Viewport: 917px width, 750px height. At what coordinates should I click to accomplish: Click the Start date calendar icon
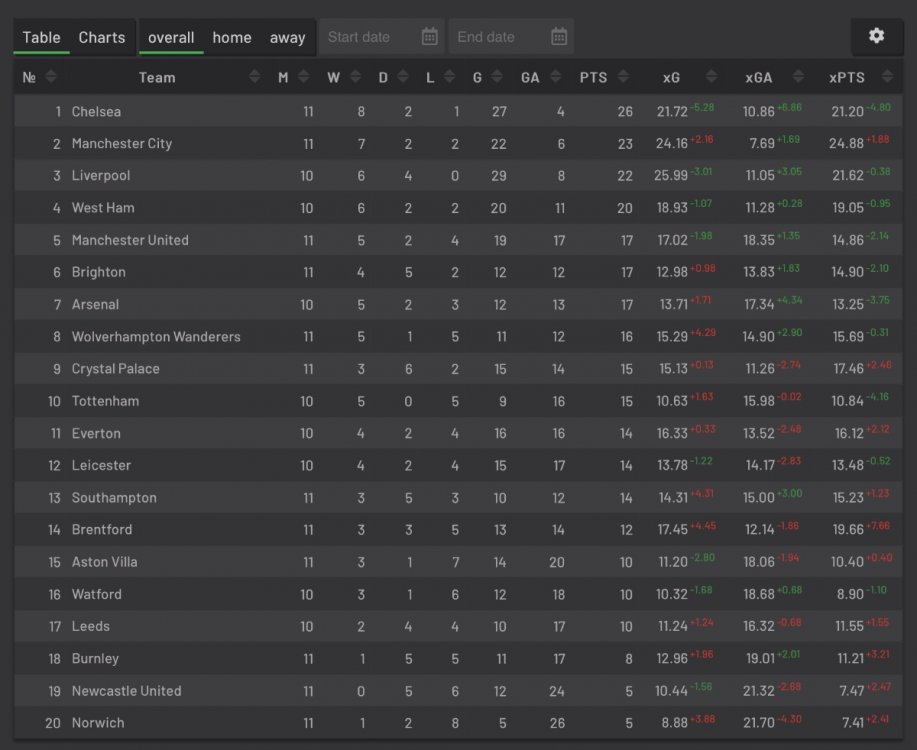tap(429, 37)
